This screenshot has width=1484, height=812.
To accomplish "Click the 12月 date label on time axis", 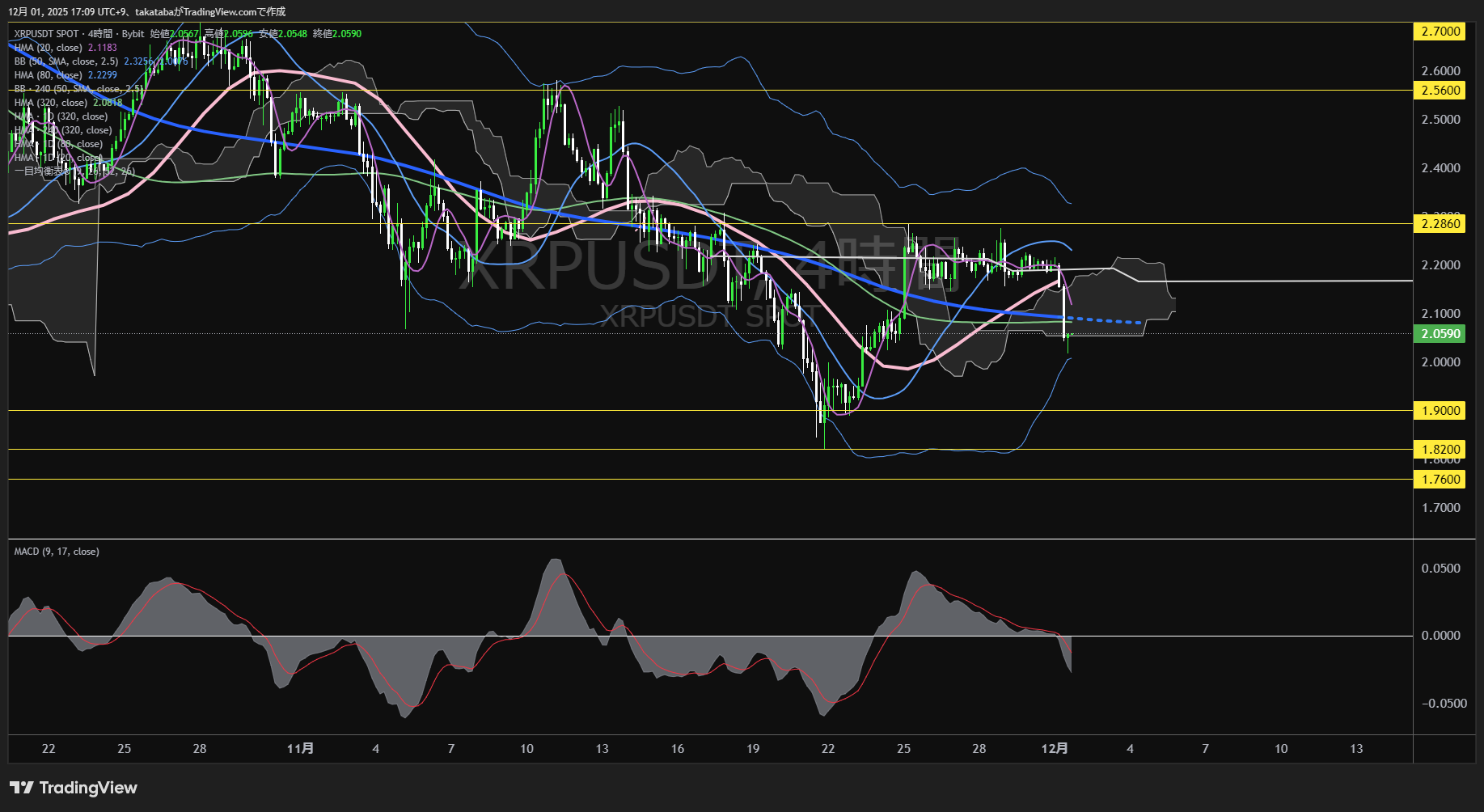I will (1055, 749).
